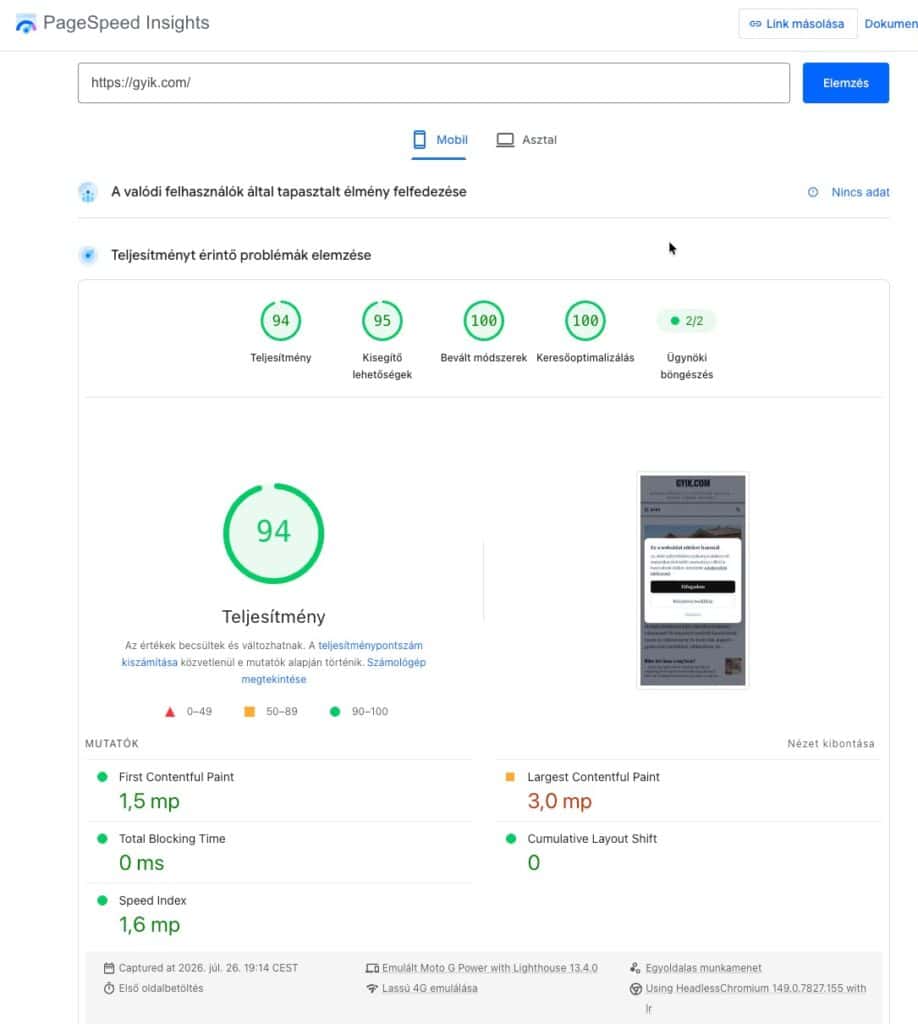Click the large 94 performance gauge
918x1024 pixels.
coord(274,533)
